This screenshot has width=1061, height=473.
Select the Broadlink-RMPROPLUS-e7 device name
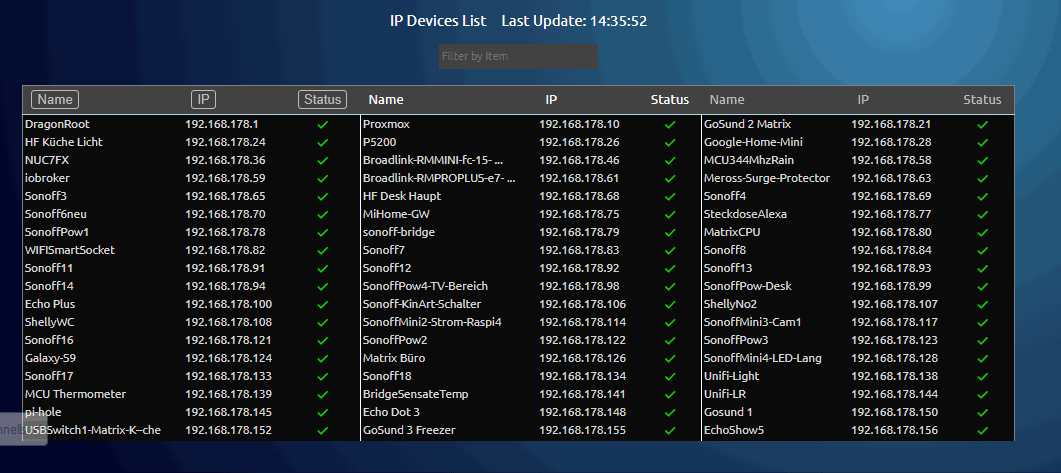click(x=439, y=179)
